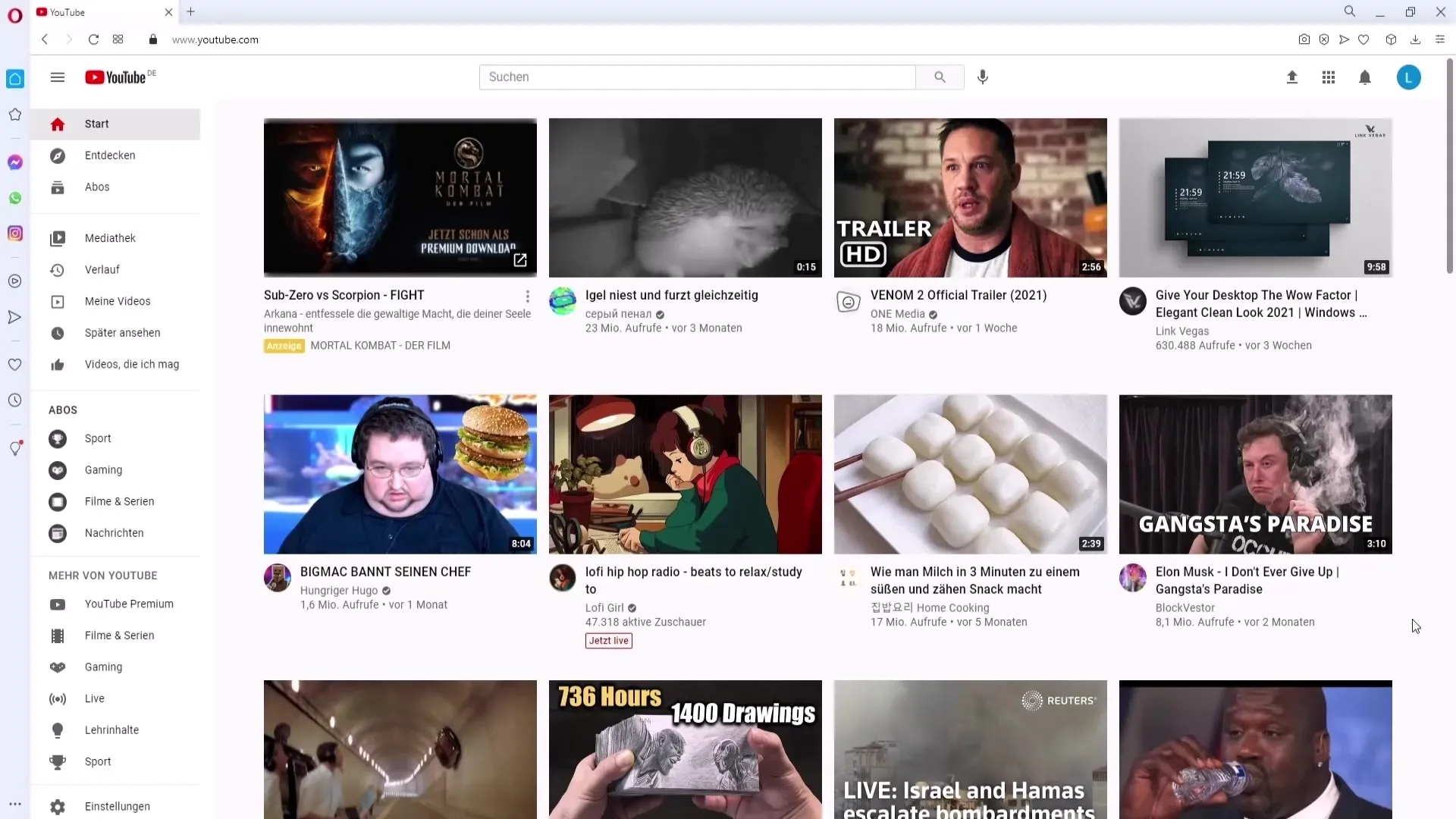The width and height of the screenshot is (1456, 819).
Task: Start voice search with microphone icon
Action: coord(983,77)
